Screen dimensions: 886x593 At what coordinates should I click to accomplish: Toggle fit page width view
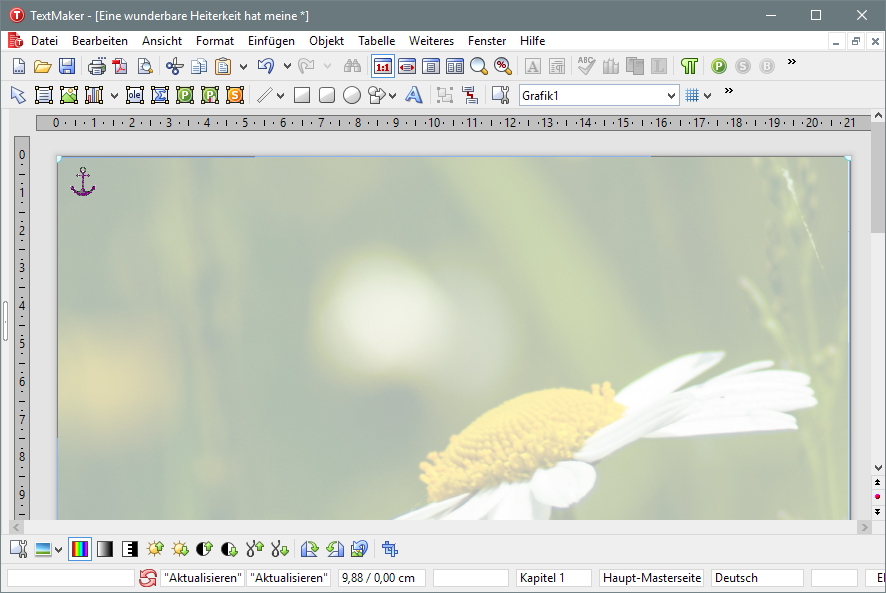[407, 66]
